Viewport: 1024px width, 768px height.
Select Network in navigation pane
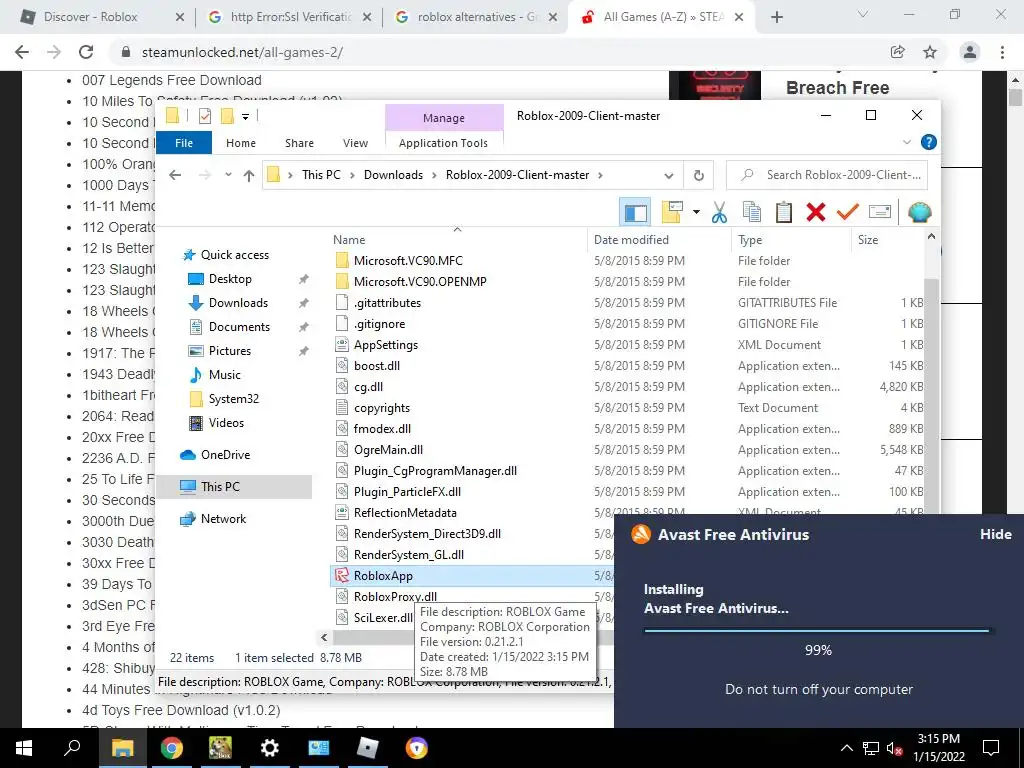pos(223,519)
